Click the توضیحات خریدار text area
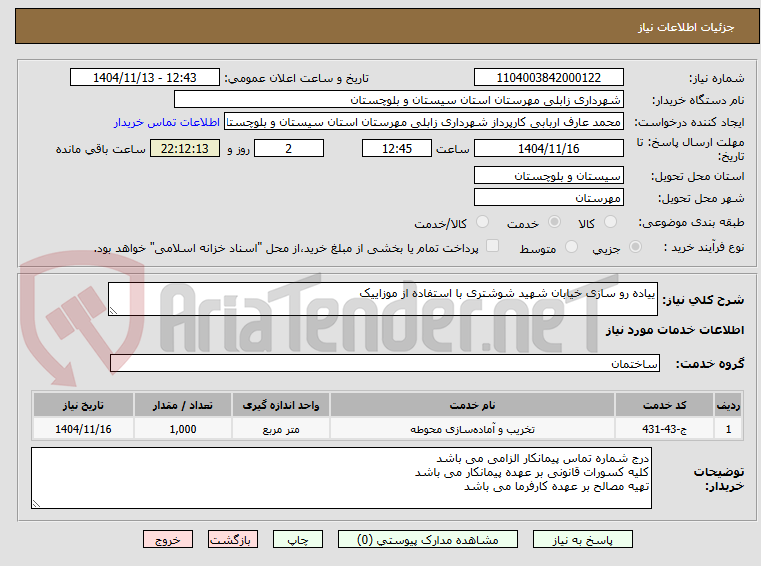This screenshot has width=761, height=566. pos(341,478)
